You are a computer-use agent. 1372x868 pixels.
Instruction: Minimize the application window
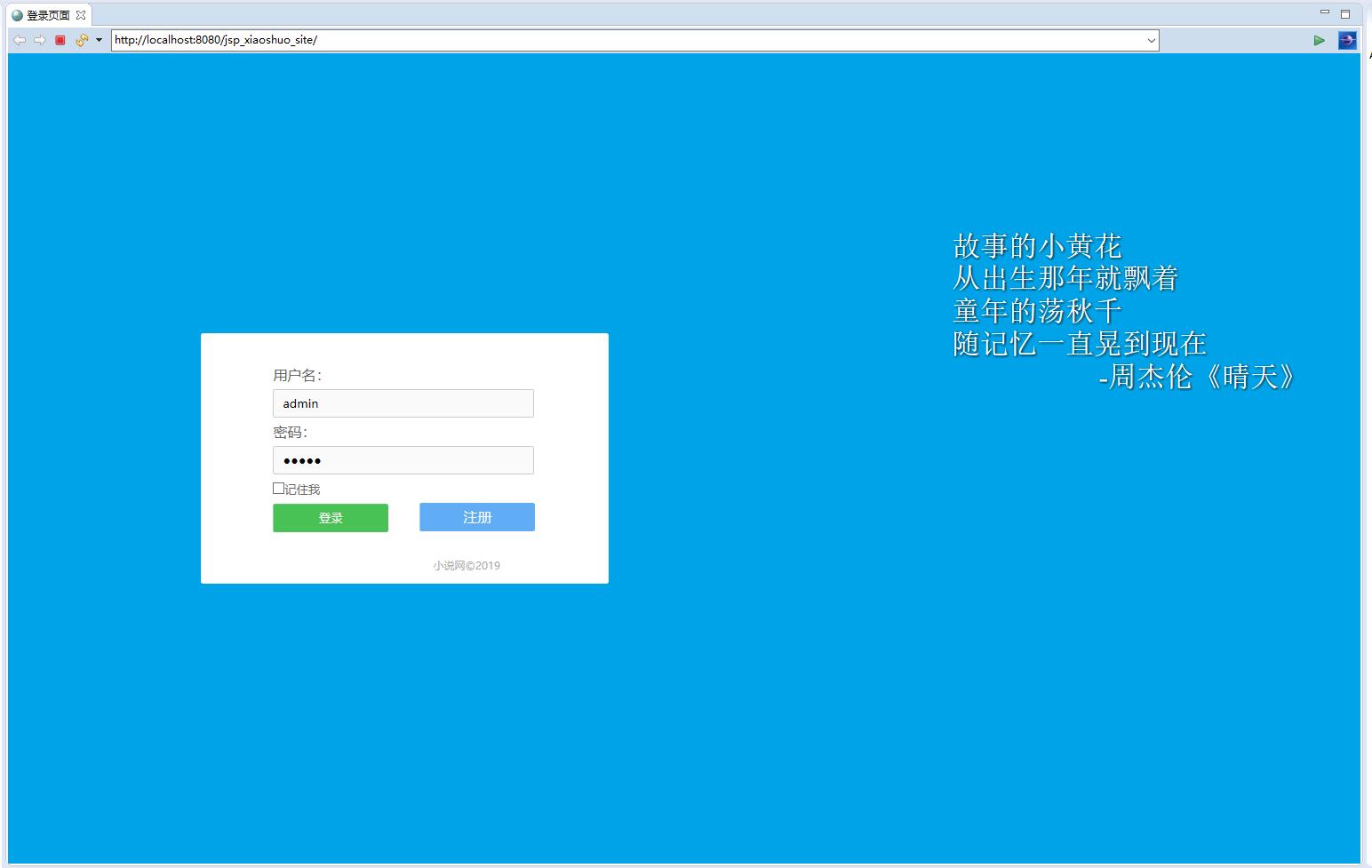click(1324, 12)
